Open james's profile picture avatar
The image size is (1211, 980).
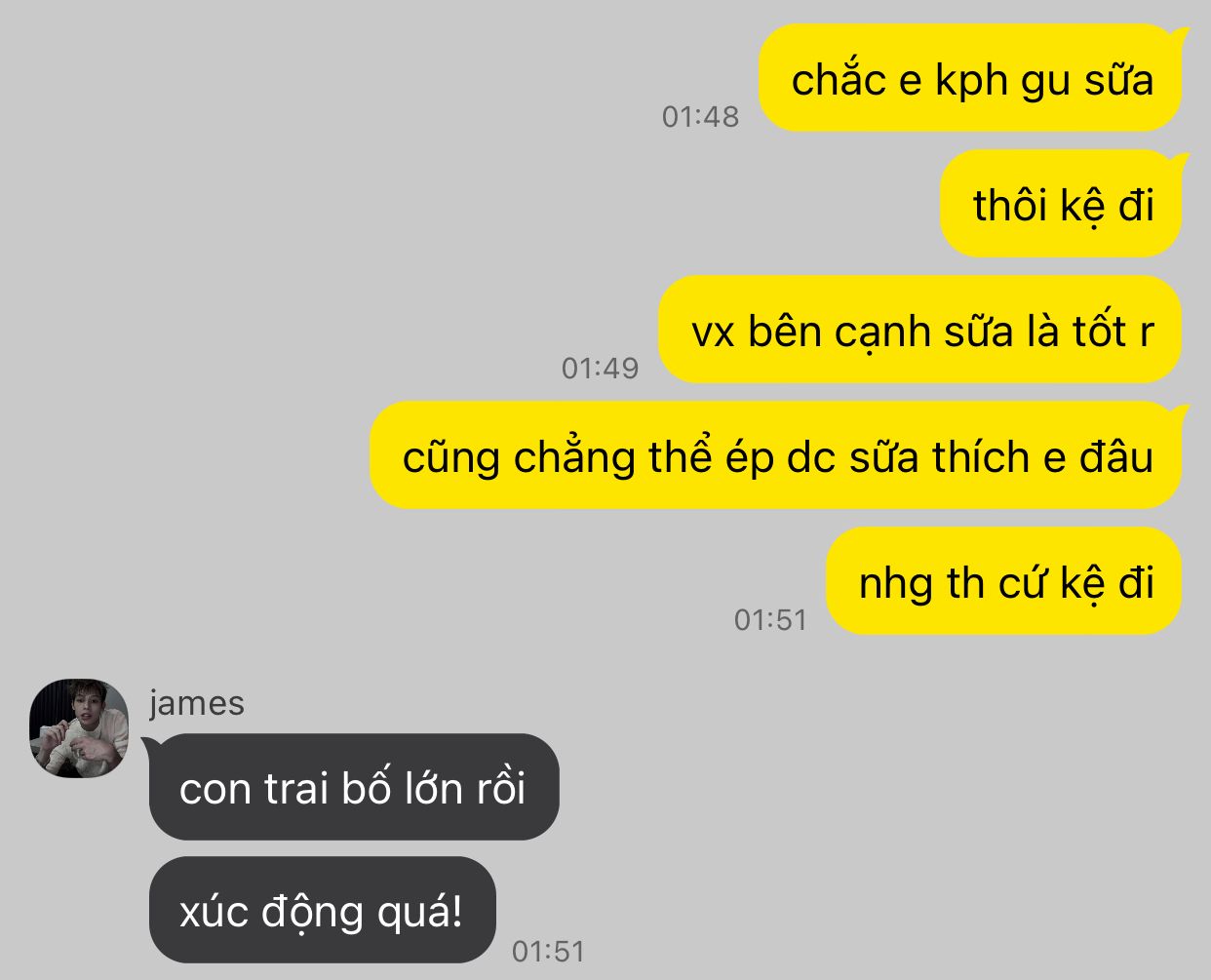tap(79, 728)
